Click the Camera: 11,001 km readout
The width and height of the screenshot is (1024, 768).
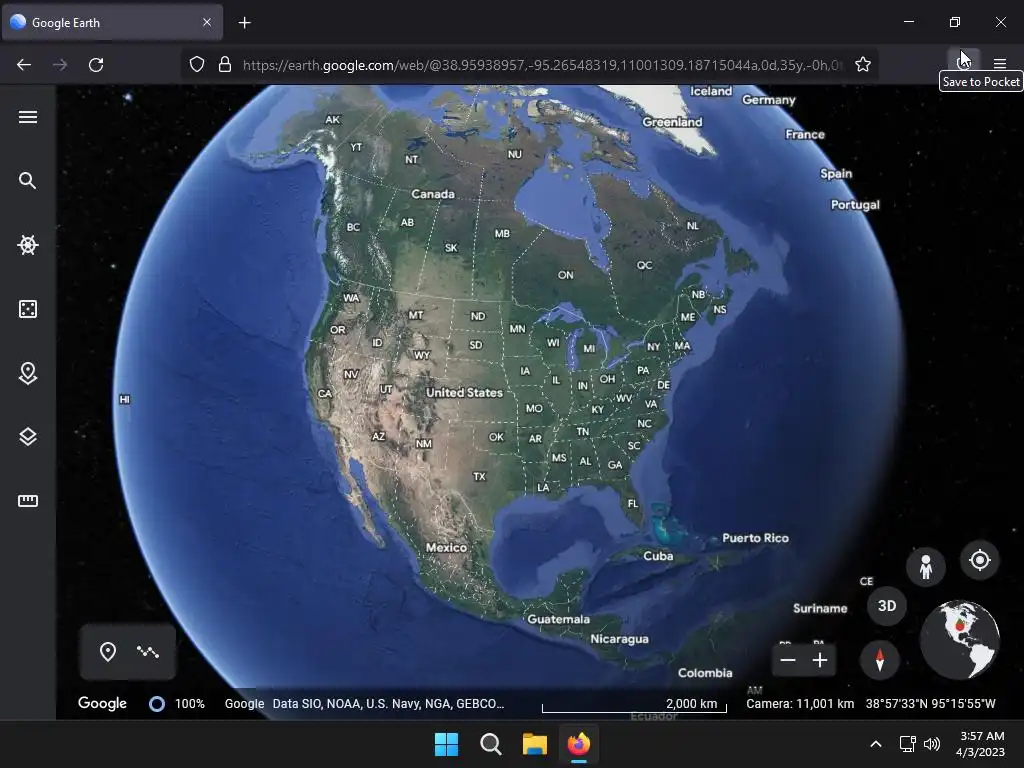click(x=800, y=703)
